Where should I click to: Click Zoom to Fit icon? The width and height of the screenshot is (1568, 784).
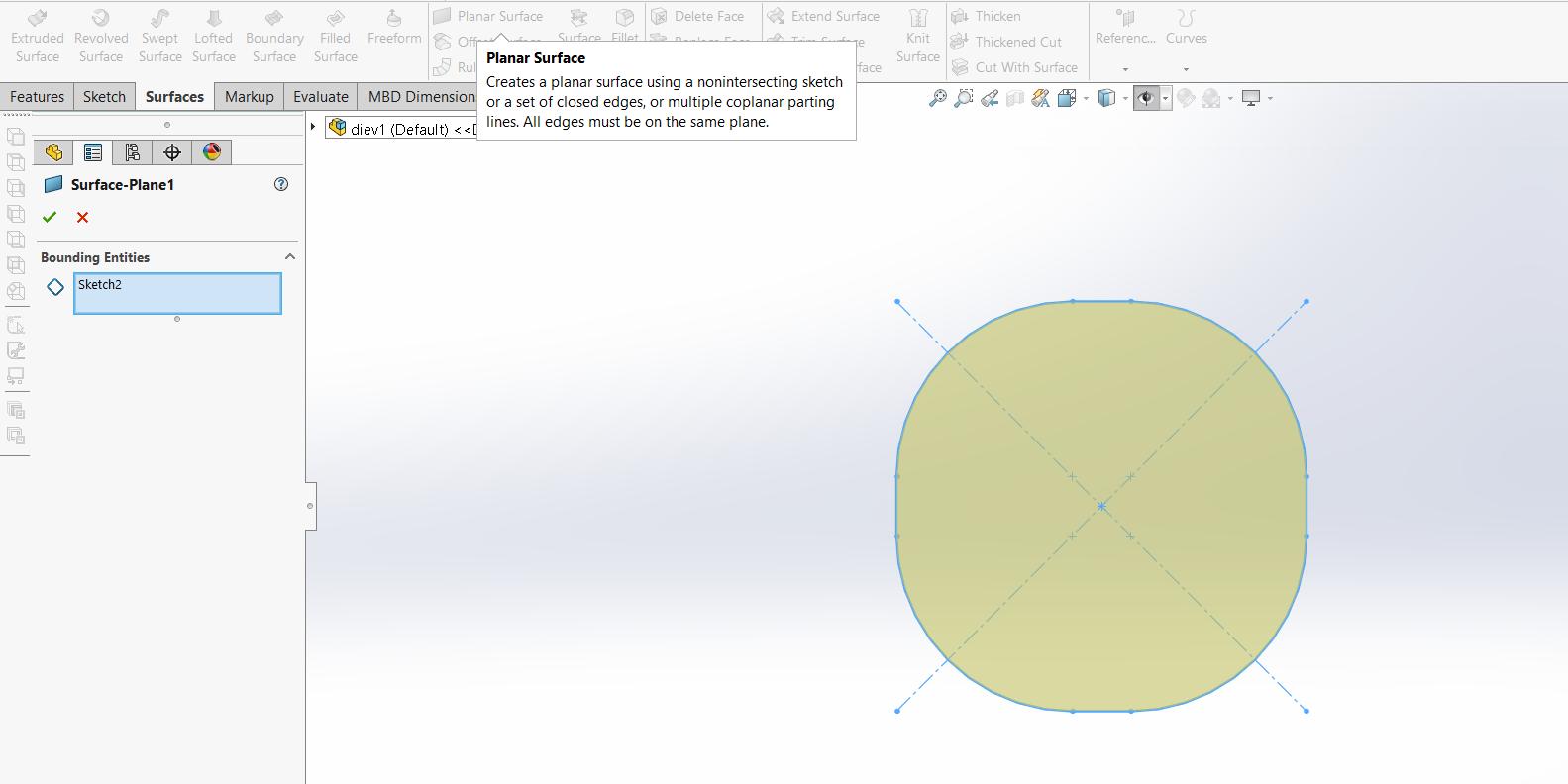tap(937, 98)
